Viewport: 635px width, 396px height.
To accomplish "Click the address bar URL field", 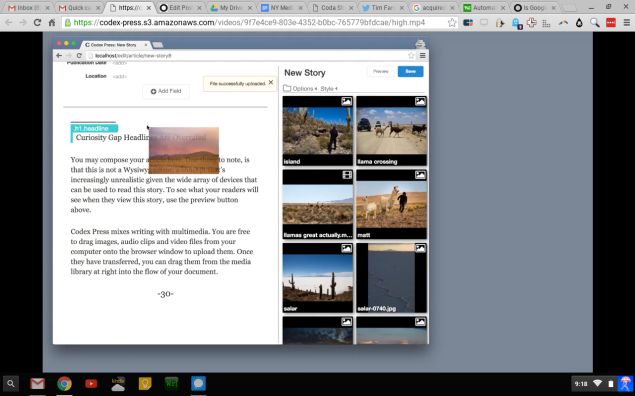I will pos(259,23).
